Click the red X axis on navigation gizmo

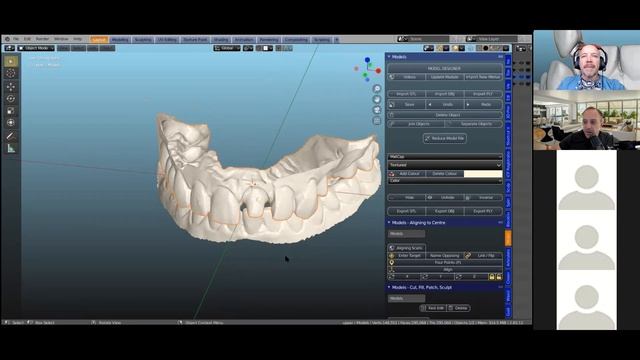coord(378,71)
